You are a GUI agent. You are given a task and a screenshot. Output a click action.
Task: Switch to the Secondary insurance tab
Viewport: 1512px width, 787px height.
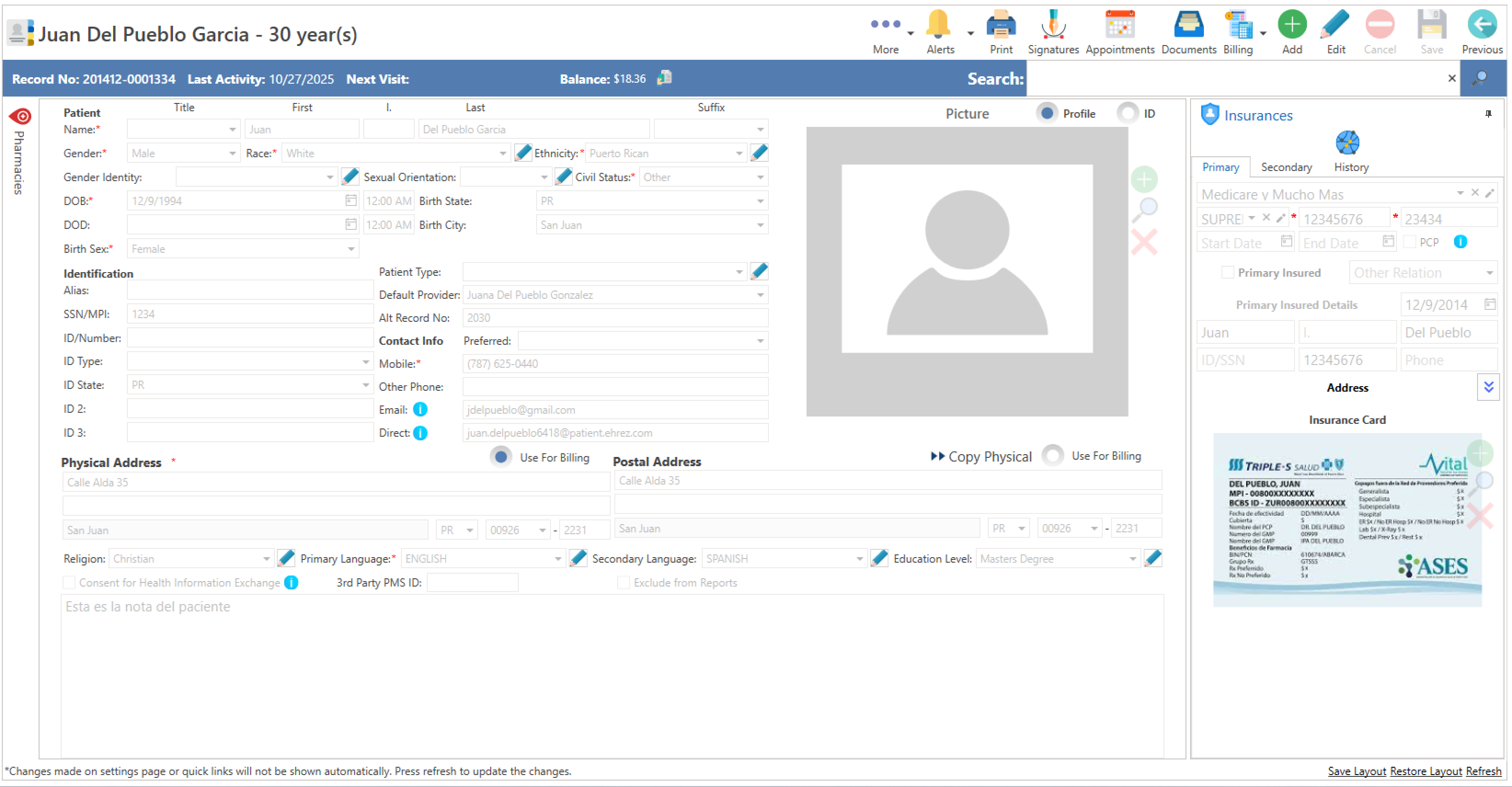(x=1286, y=167)
